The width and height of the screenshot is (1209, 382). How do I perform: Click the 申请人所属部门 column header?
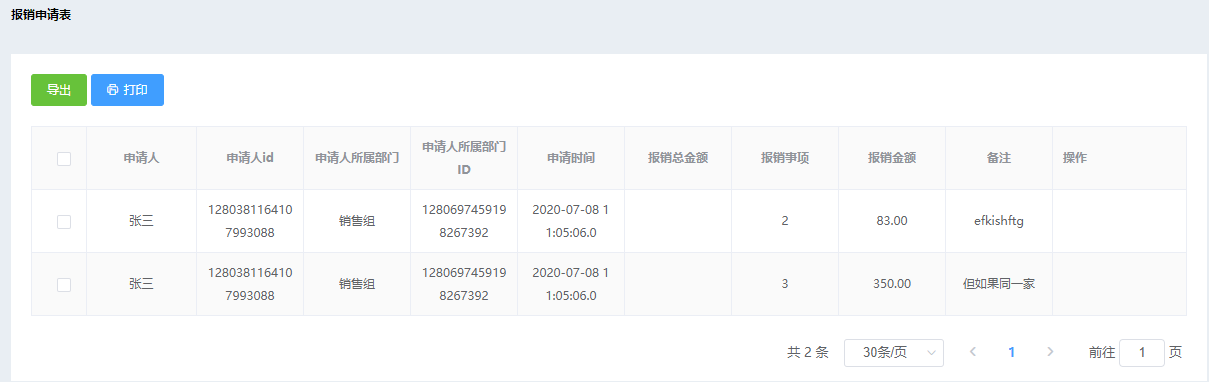357,158
